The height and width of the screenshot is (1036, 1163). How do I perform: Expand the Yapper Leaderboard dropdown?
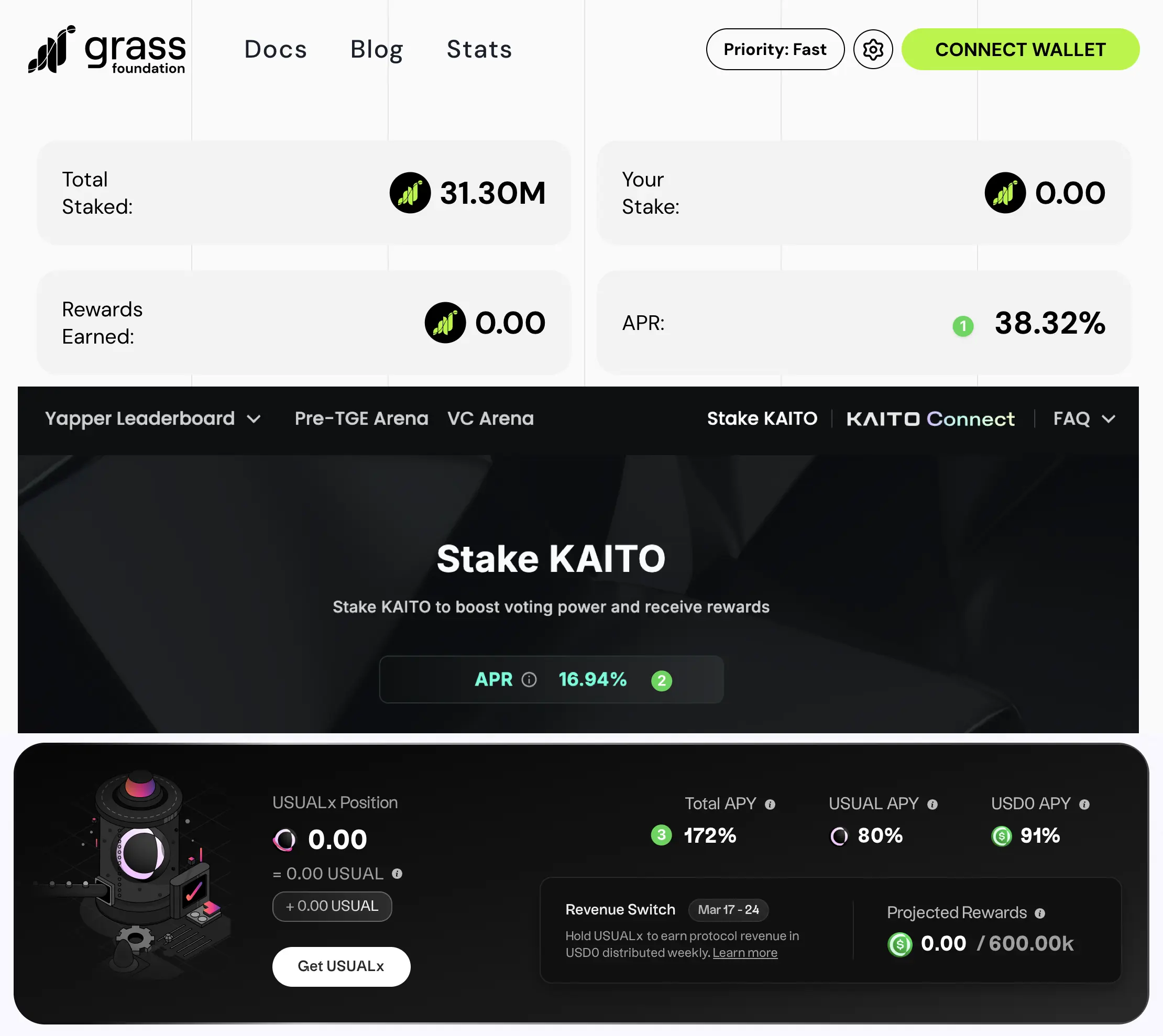(x=152, y=419)
